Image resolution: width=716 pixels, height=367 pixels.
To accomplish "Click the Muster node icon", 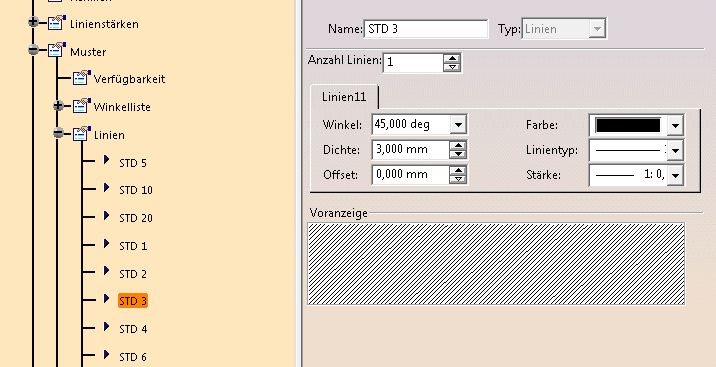I will [x=56, y=50].
